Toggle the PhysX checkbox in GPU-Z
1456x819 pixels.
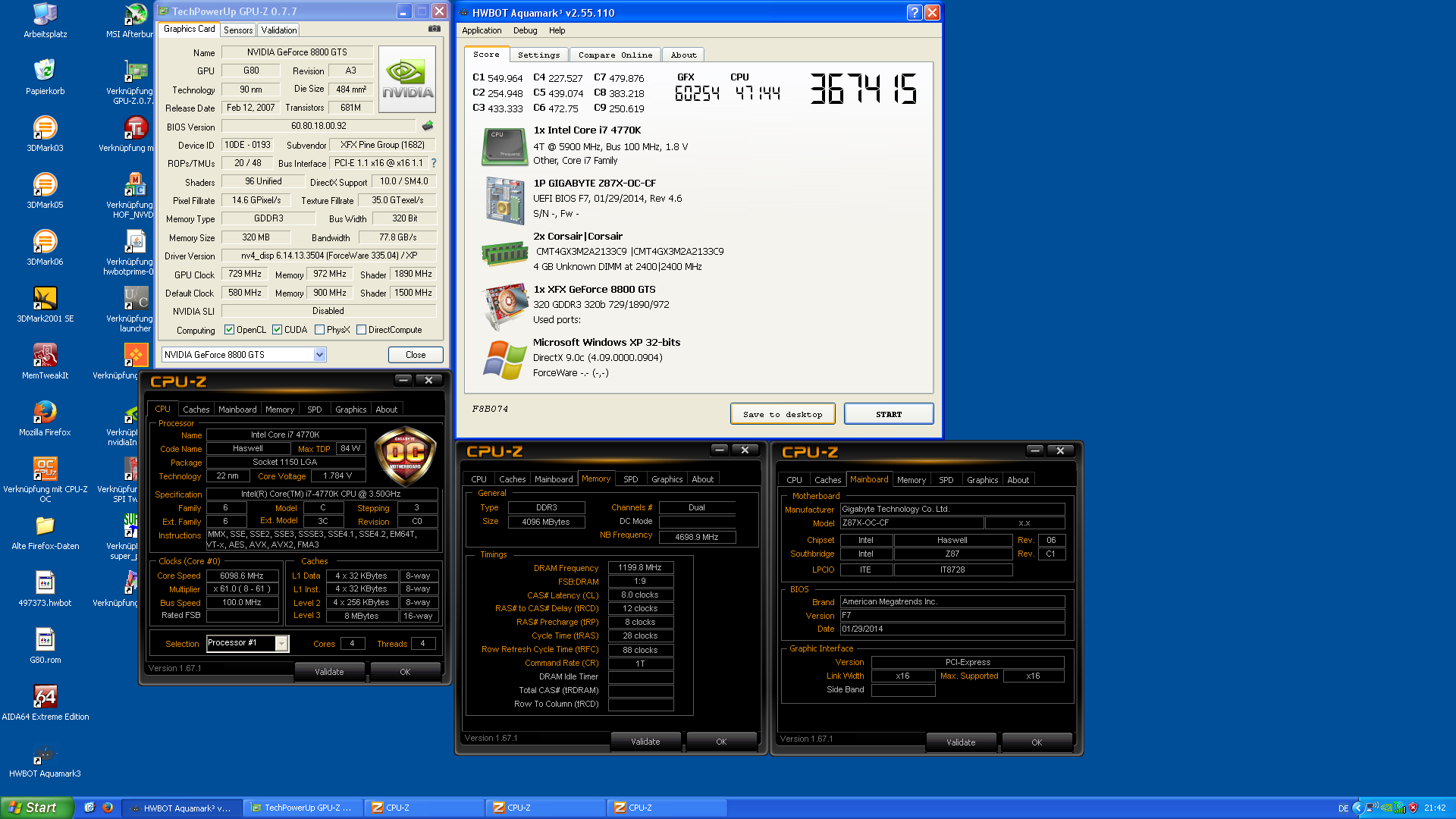[x=319, y=330]
